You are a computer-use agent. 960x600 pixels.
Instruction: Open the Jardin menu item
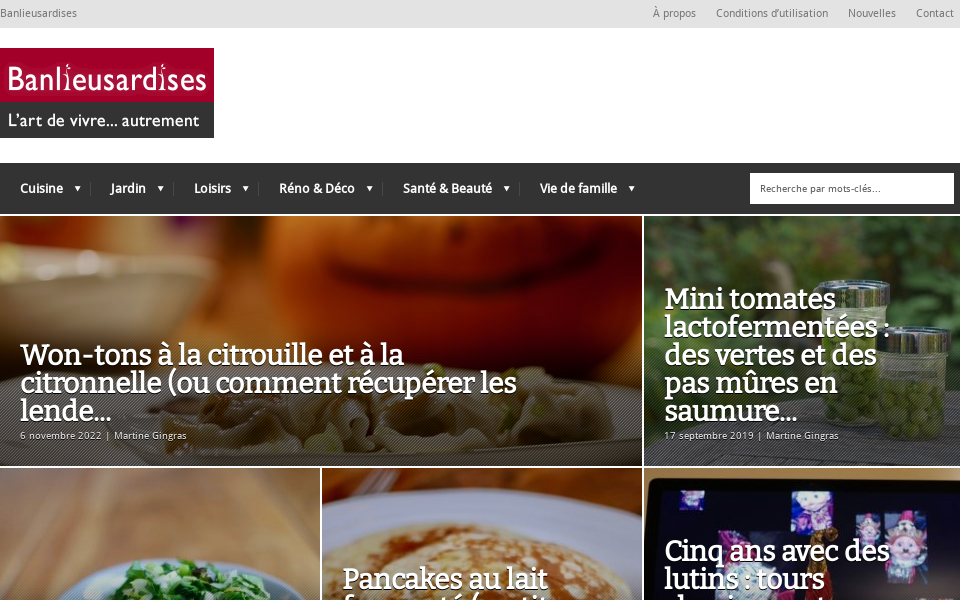[x=128, y=189]
